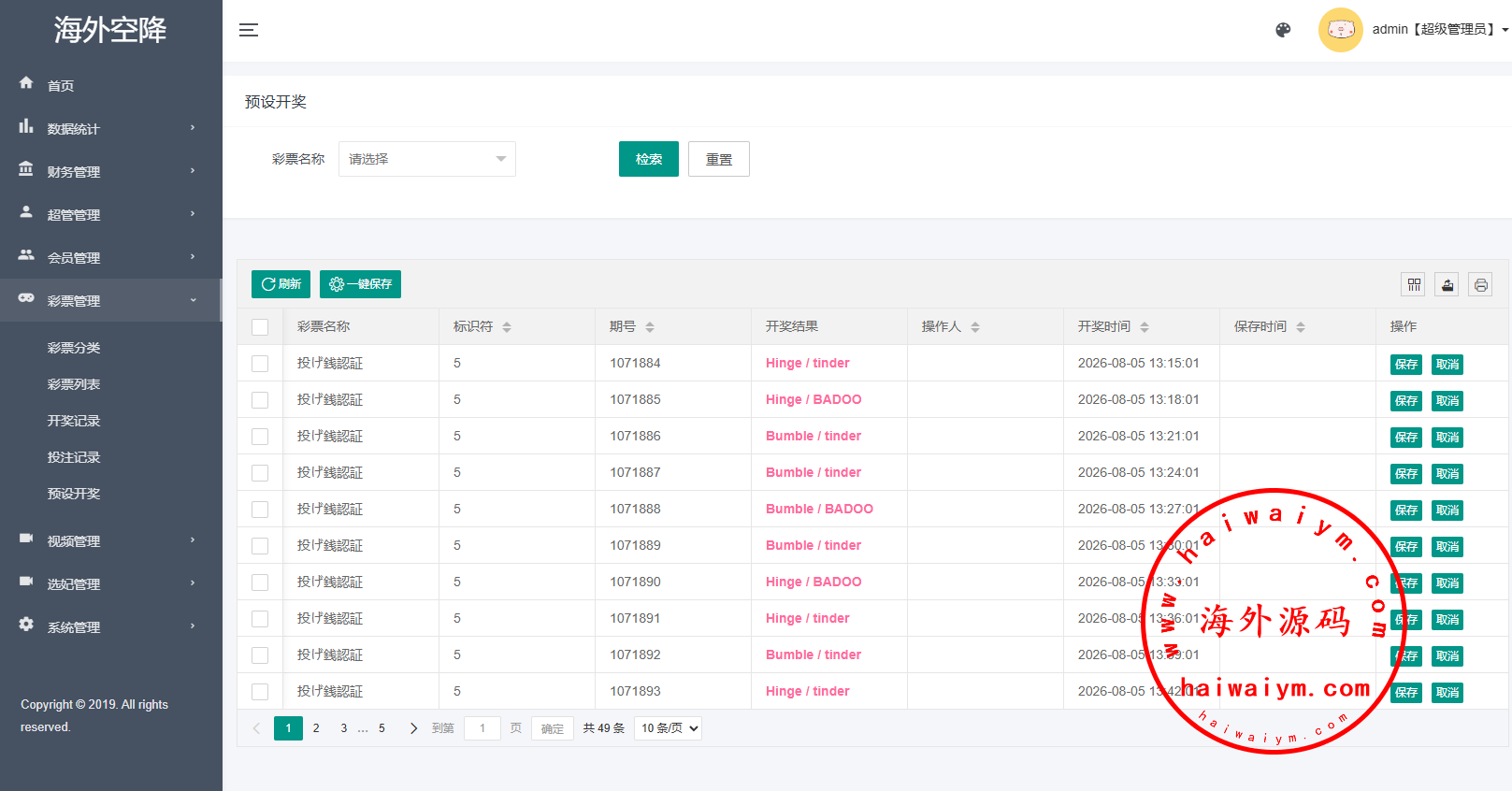Check the row for 期号 1071885
1512x791 pixels.
point(260,400)
